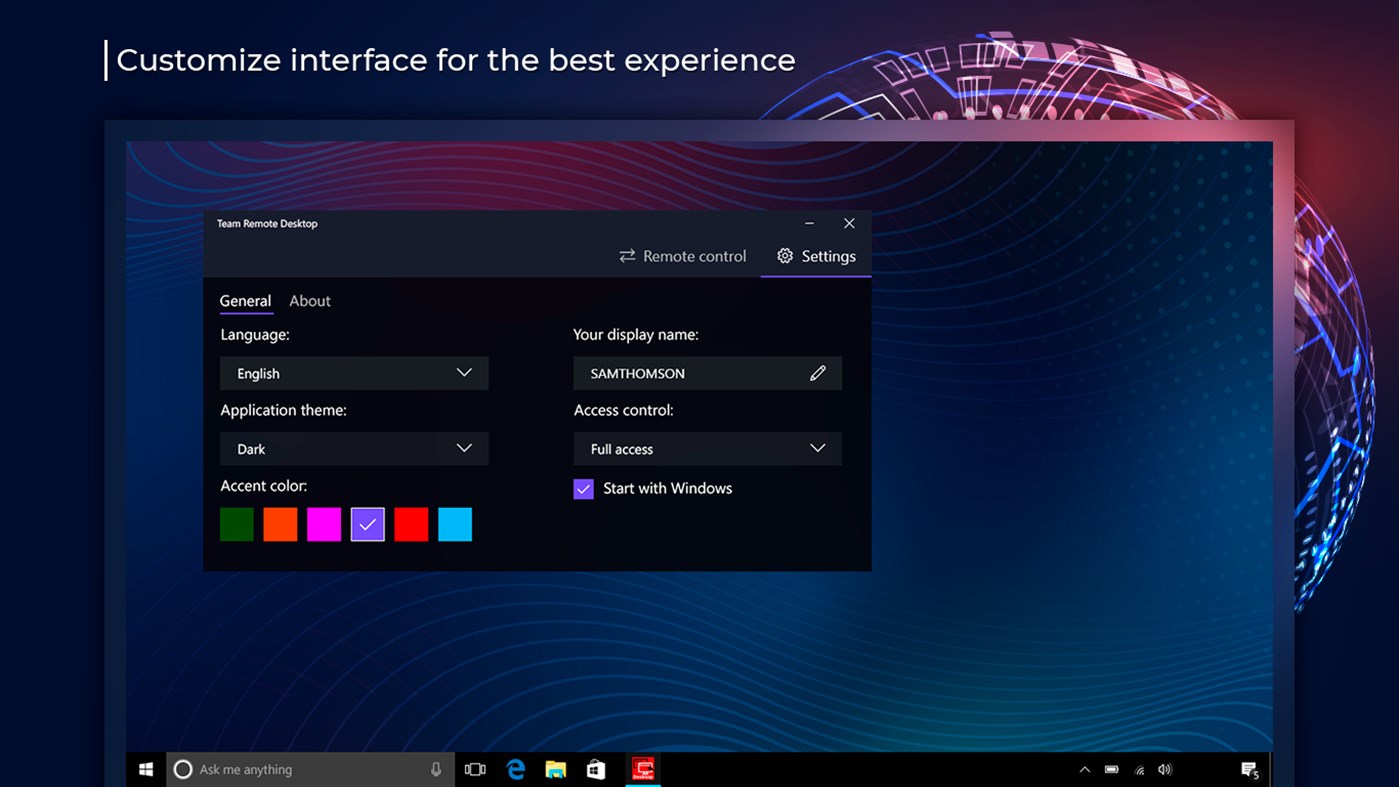
Task: Click the gear icon on Settings tab
Action: [x=785, y=256]
